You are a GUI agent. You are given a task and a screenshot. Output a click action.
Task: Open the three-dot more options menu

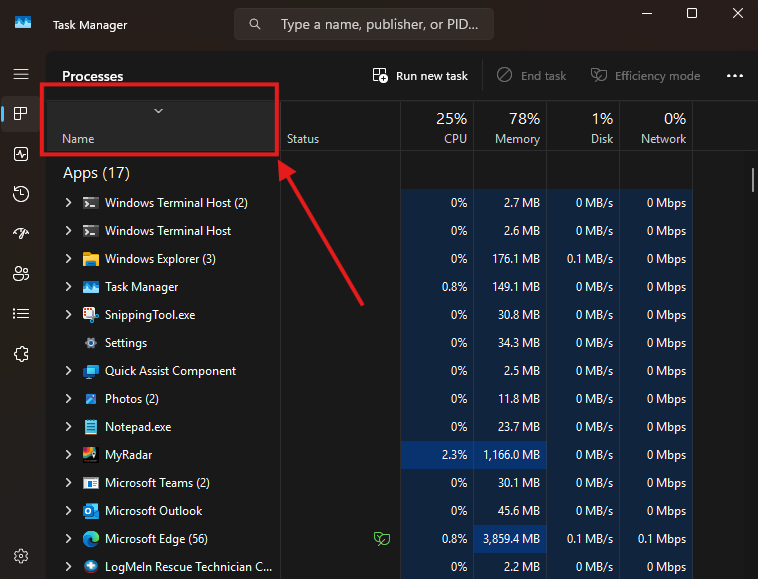click(735, 76)
